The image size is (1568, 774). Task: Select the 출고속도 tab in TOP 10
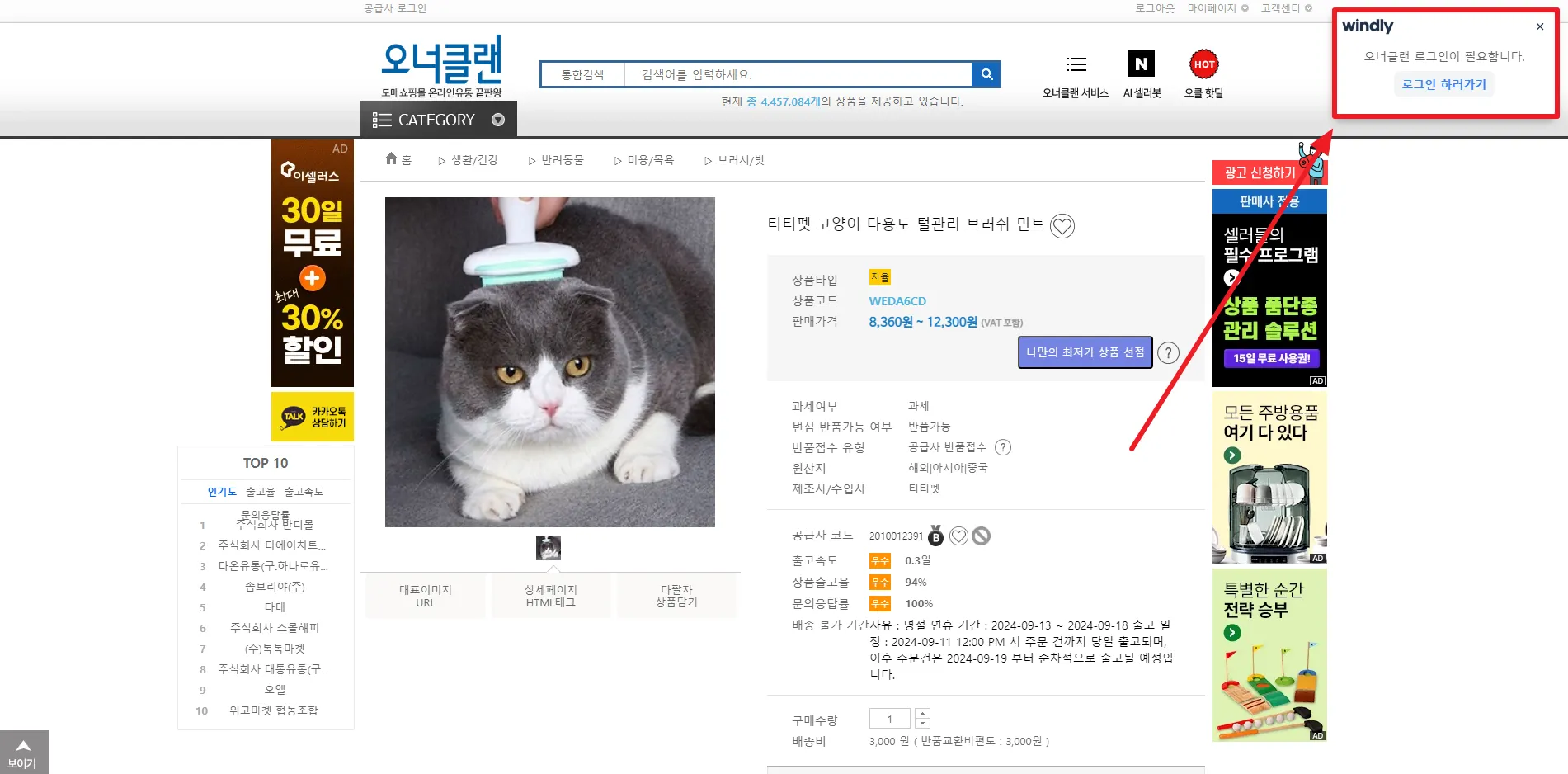pyautogui.click(x=304, y=492)
